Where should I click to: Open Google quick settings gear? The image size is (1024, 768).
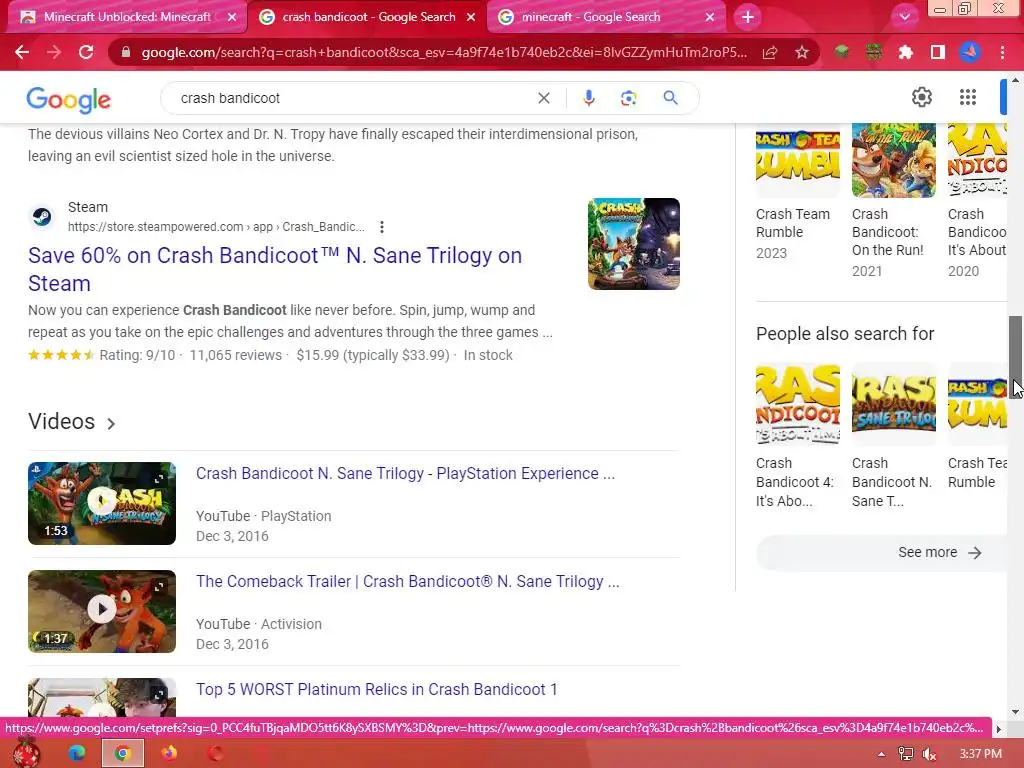(921, 97)
